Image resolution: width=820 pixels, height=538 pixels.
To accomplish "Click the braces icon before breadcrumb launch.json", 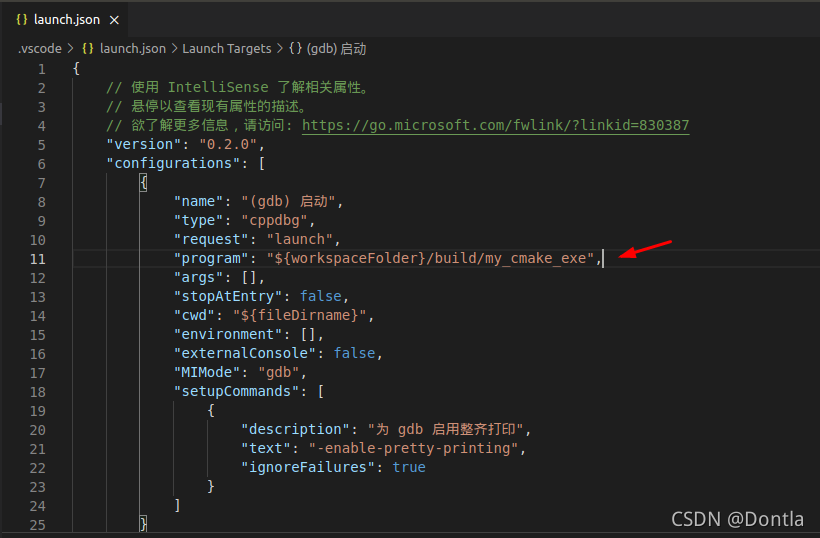I will click(88, 49).
